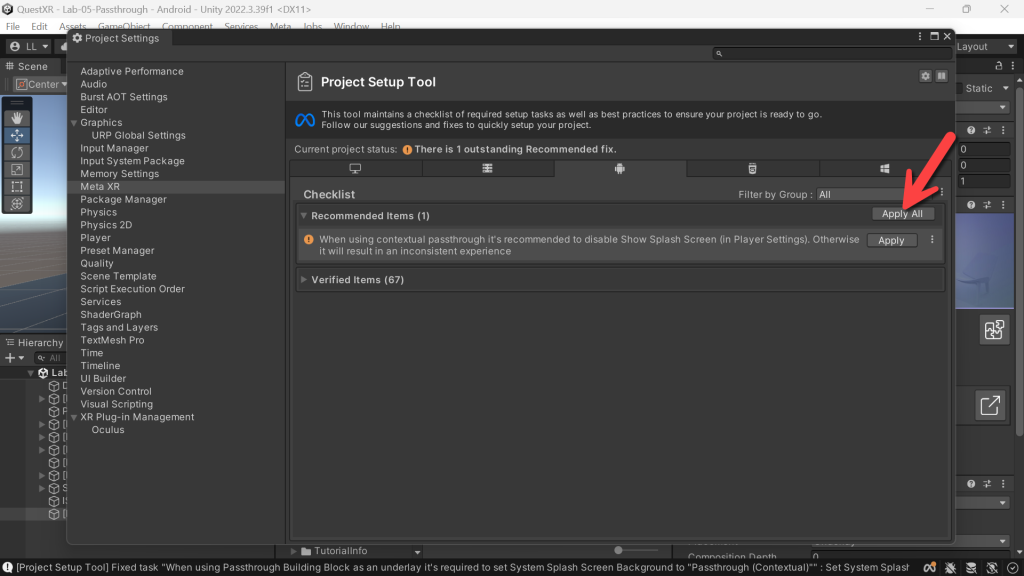The width and height of the screenshot is (1024, 576).
Task: Open the Center pivot mode dropdown
Action: [41, 84]
